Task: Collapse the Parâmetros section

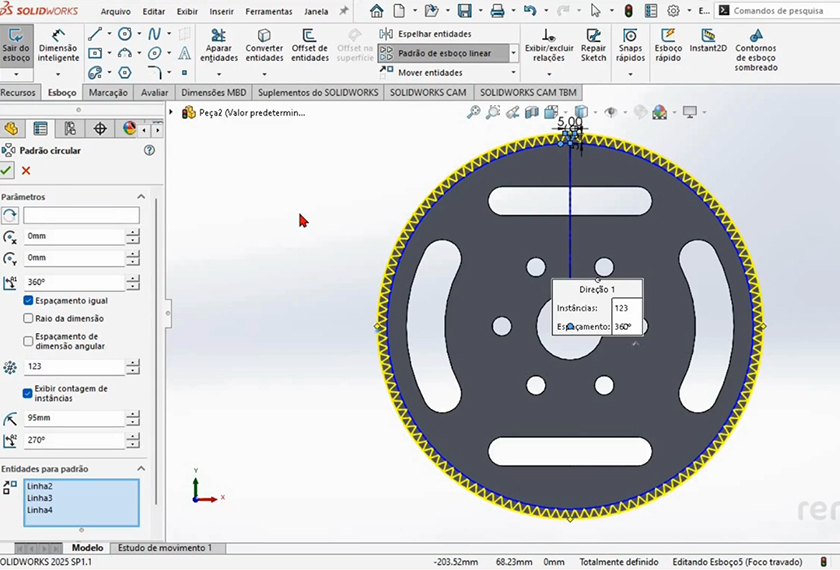Action: coord(141,197)
